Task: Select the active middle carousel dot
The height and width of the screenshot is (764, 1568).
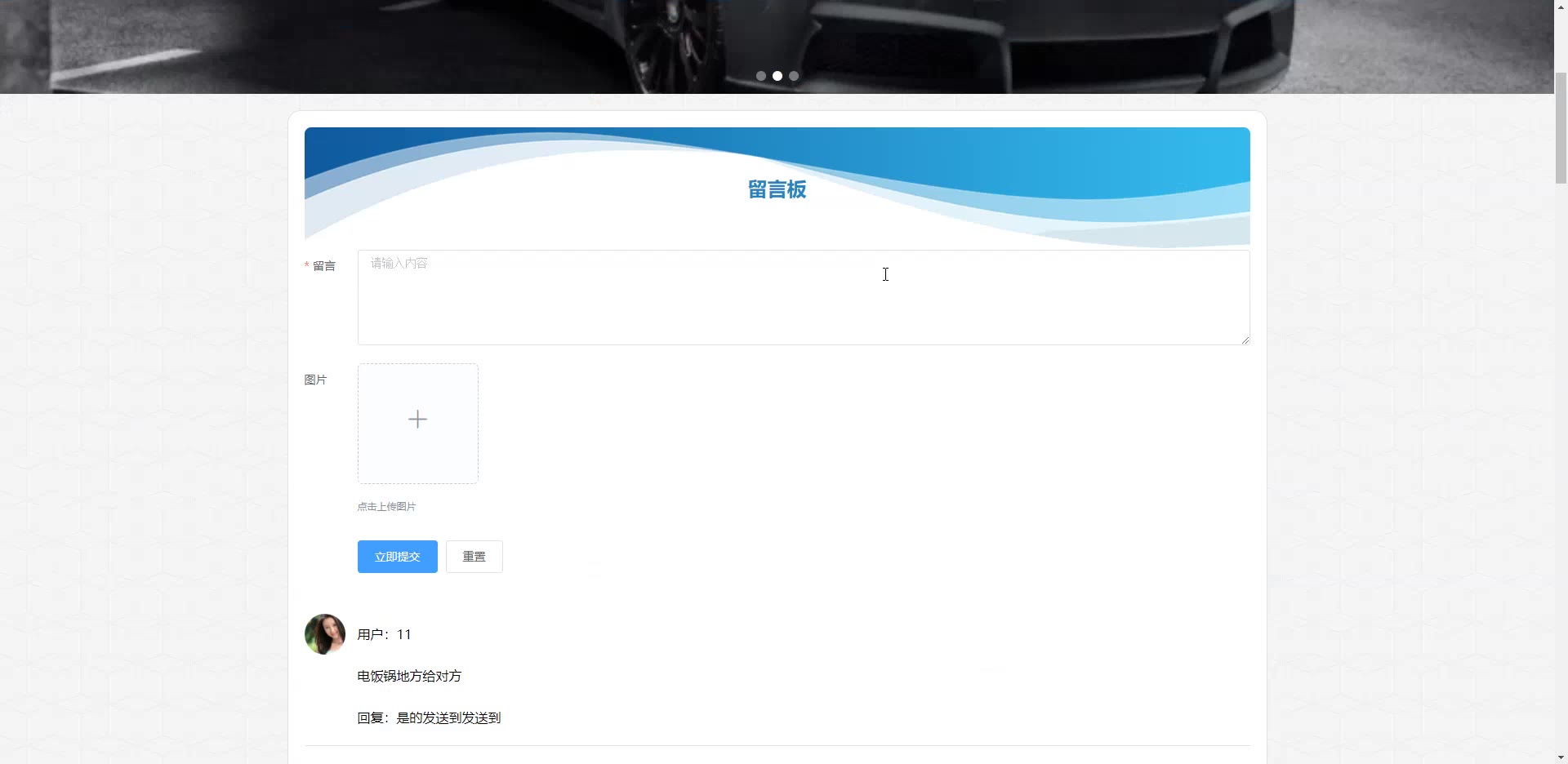Action: point(777,76)
